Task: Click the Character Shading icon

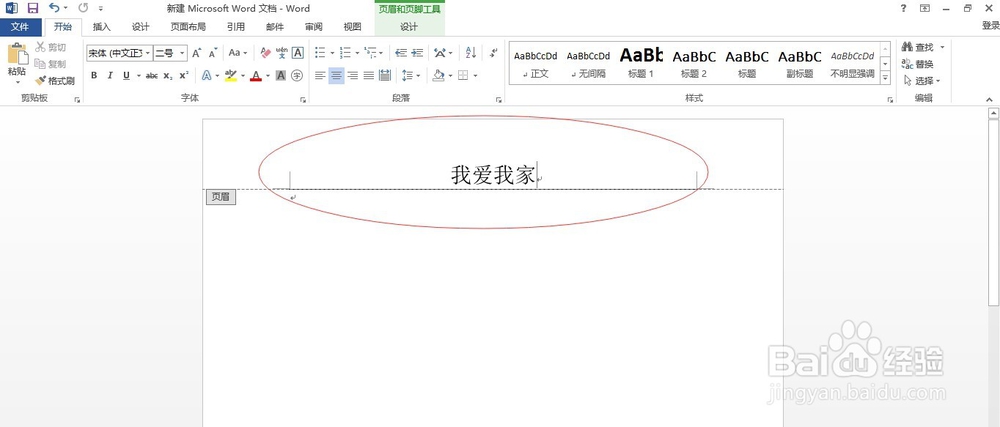Action: pyautogui.click(x=281, y=76)
